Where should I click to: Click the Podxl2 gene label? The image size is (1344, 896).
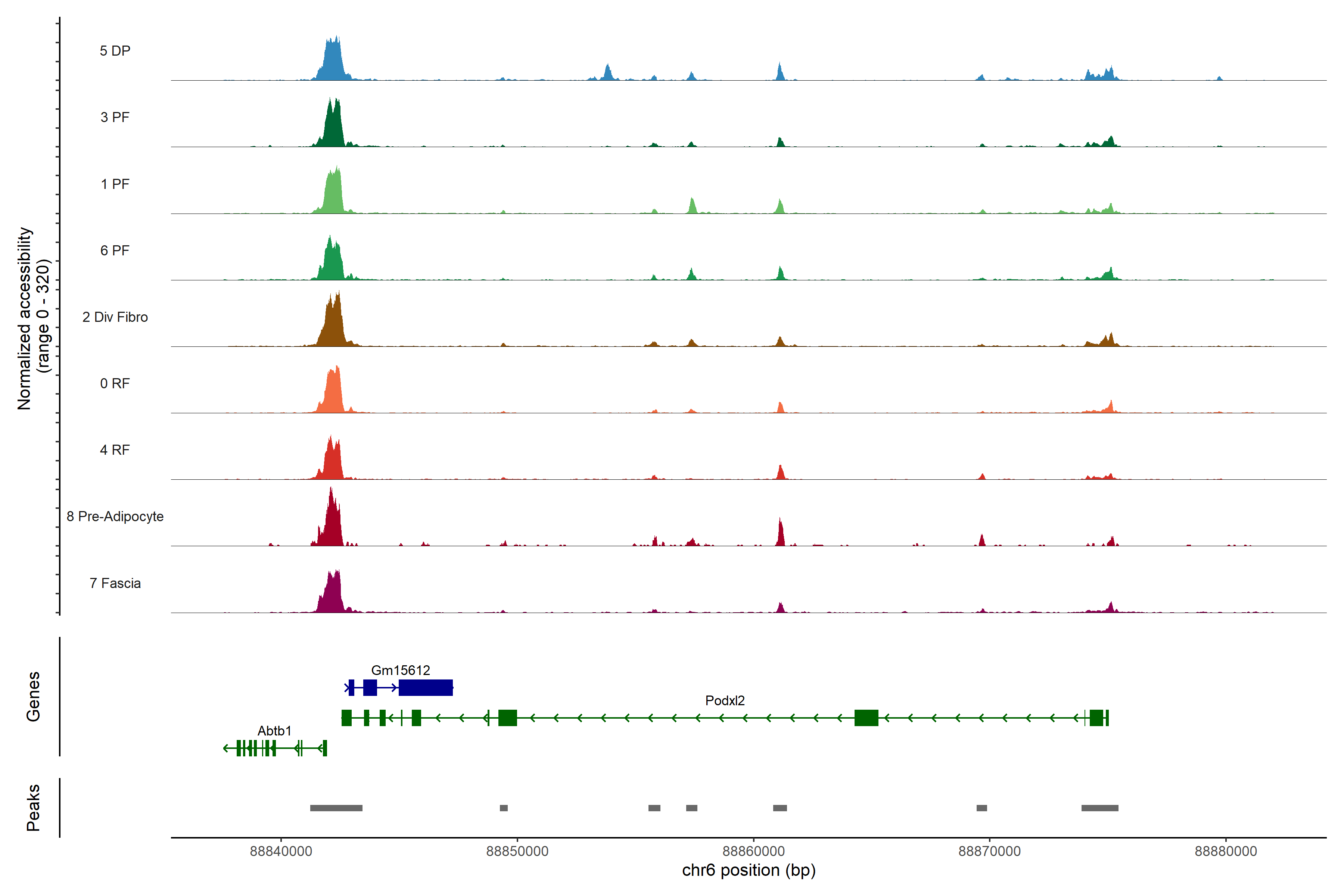(x=725, y=701)
